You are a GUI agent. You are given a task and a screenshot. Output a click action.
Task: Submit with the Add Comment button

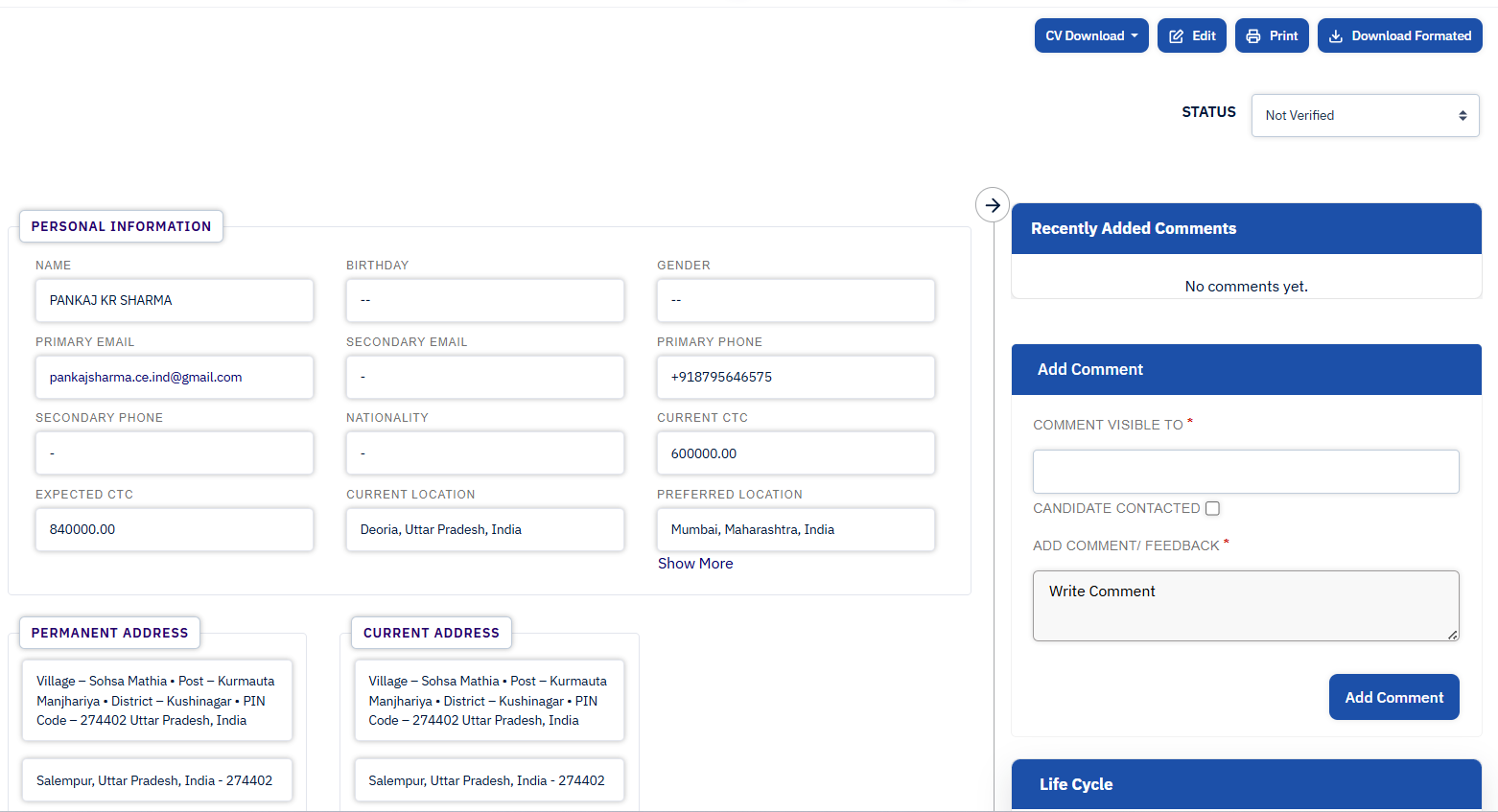point(1394,697)
